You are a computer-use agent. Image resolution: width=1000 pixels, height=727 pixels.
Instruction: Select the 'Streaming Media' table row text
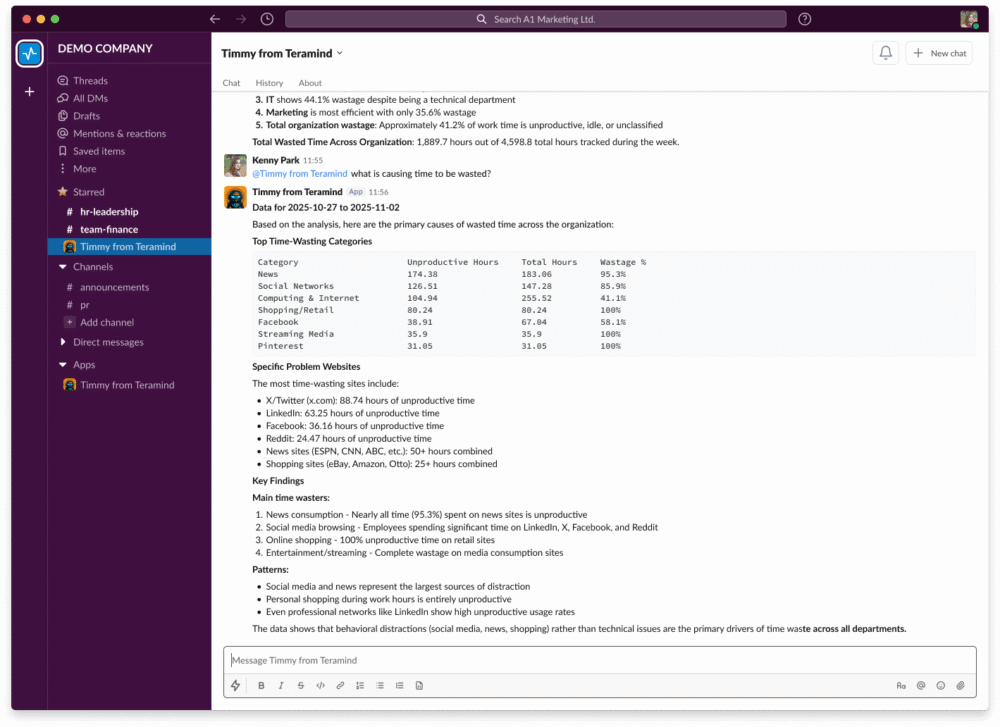click(295, 334)
